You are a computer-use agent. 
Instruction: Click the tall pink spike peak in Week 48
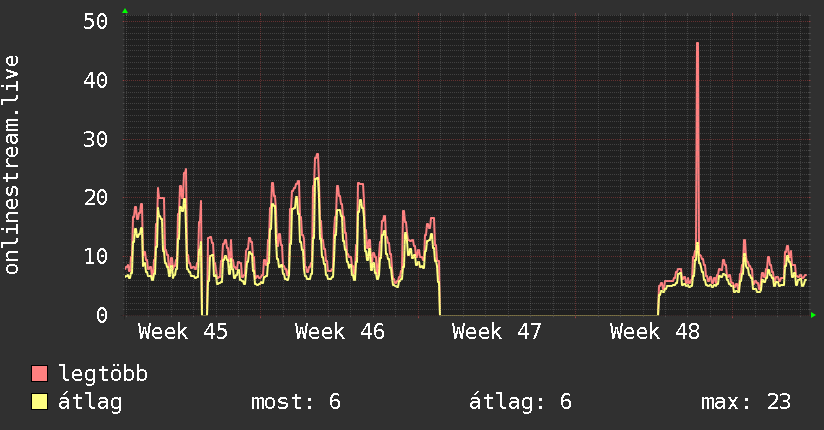click(x=697, y=44)
